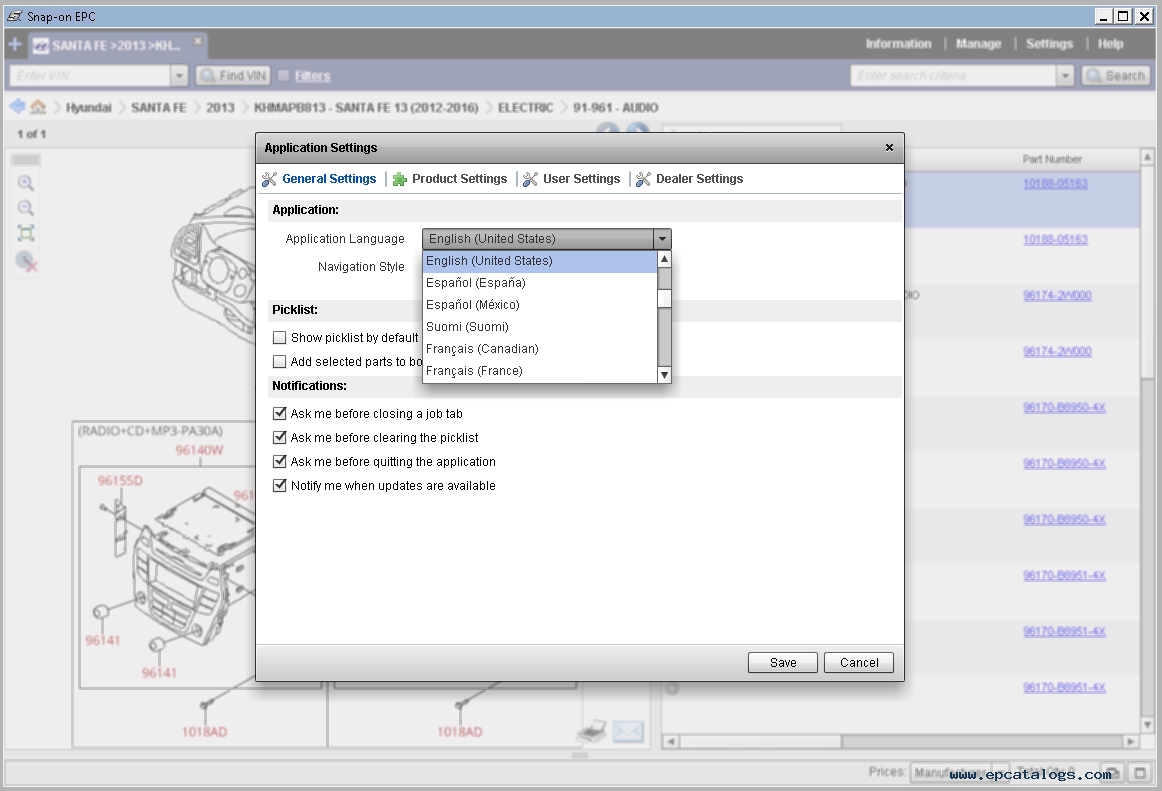Maximize the Snap-on EPC window
Viewport: 1162px width, 791px height.
pyautogui.click(x=1123, y=16)
